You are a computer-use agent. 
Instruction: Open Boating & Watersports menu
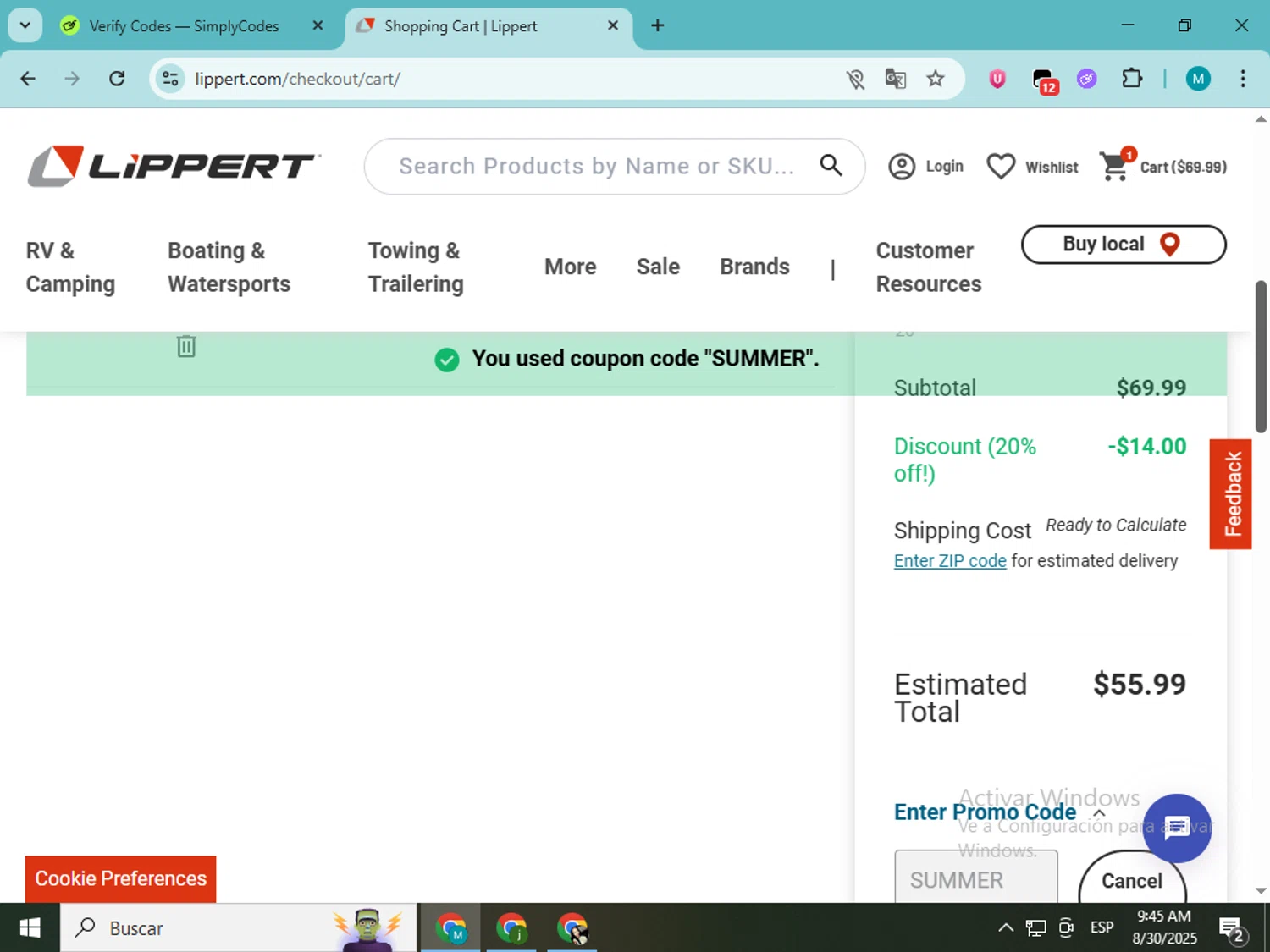[229, 267]
